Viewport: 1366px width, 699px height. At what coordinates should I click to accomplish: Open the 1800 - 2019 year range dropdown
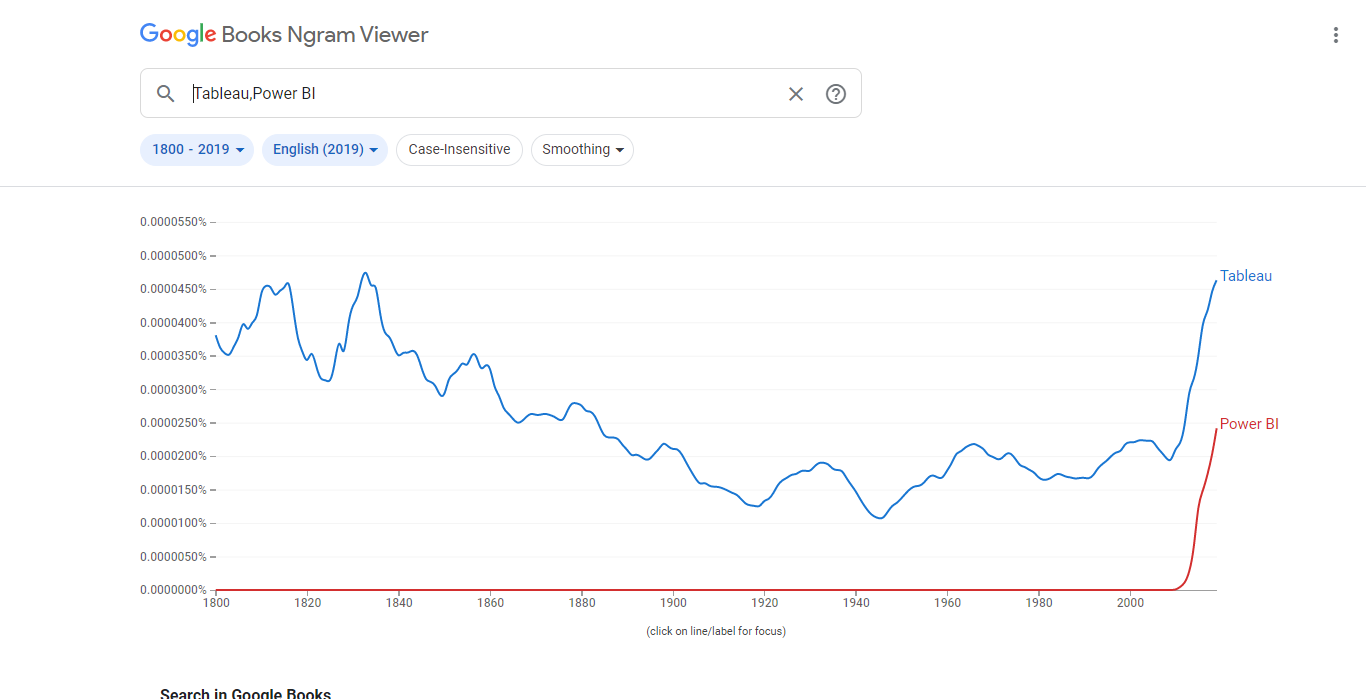tap(197, 150)
